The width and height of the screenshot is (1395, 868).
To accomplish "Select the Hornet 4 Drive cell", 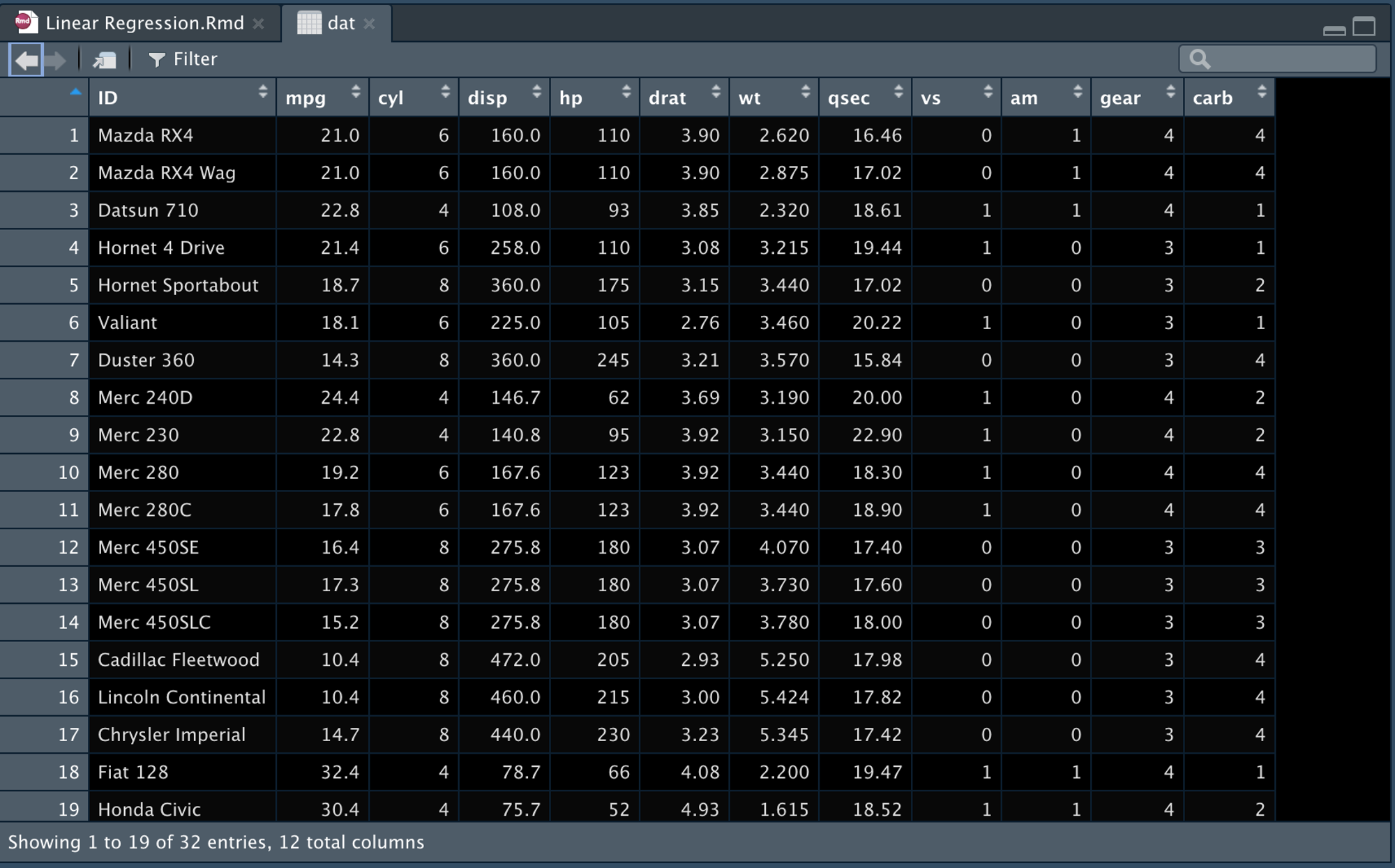I will click(x=183, y=248).
